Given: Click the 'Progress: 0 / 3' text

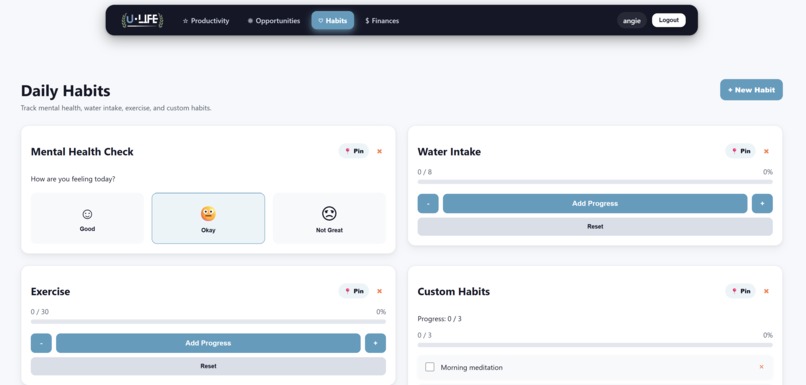Looking at the screenshot, I should click(x=439, y=319).
